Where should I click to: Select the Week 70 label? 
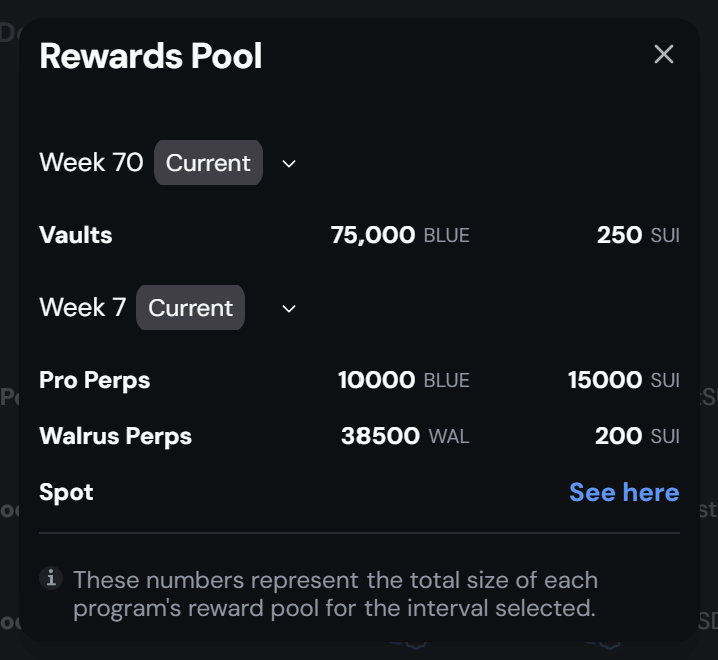(x=91, y=163)
